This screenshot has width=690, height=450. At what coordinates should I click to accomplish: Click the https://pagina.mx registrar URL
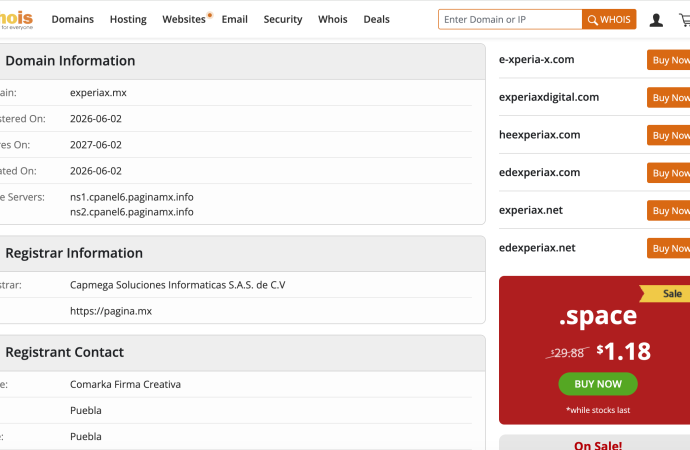click(111, 311)
